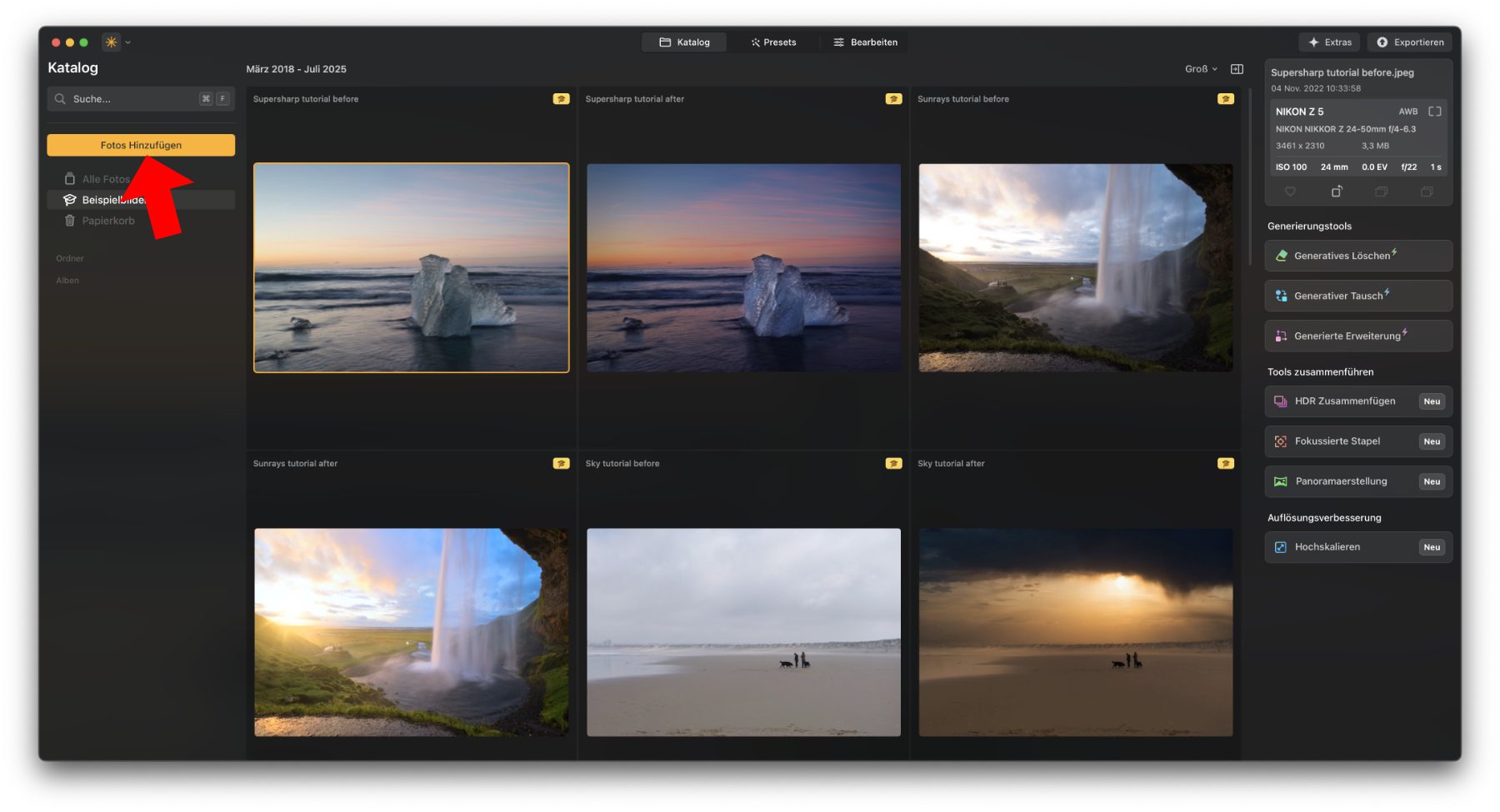Open the Bearbeiten tab
Viewport: 1500px width, 812px height.
point(865,42)
